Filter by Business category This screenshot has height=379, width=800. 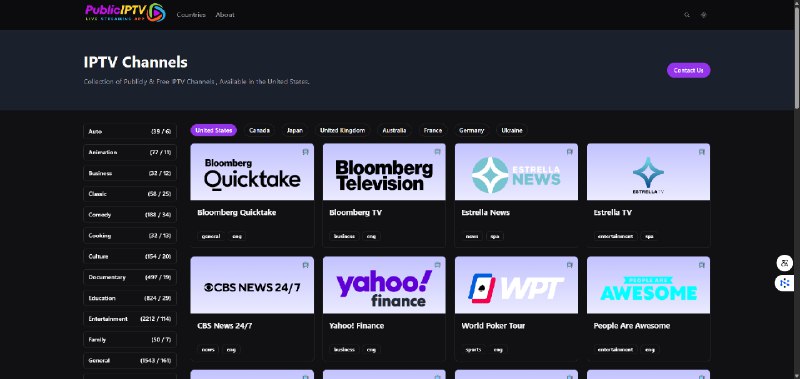pos(130,173)
